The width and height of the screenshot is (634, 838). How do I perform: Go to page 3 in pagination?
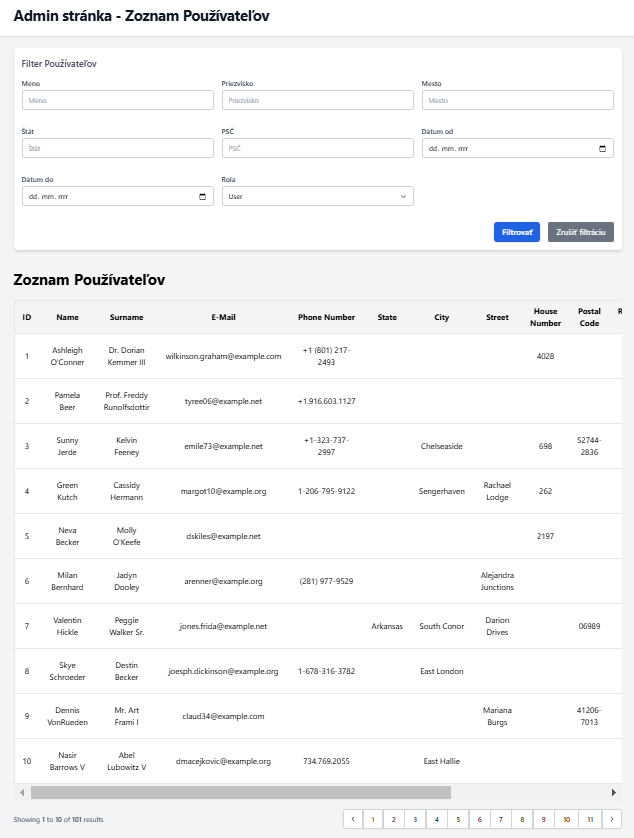pyautogui.click(x=415, y=819)
